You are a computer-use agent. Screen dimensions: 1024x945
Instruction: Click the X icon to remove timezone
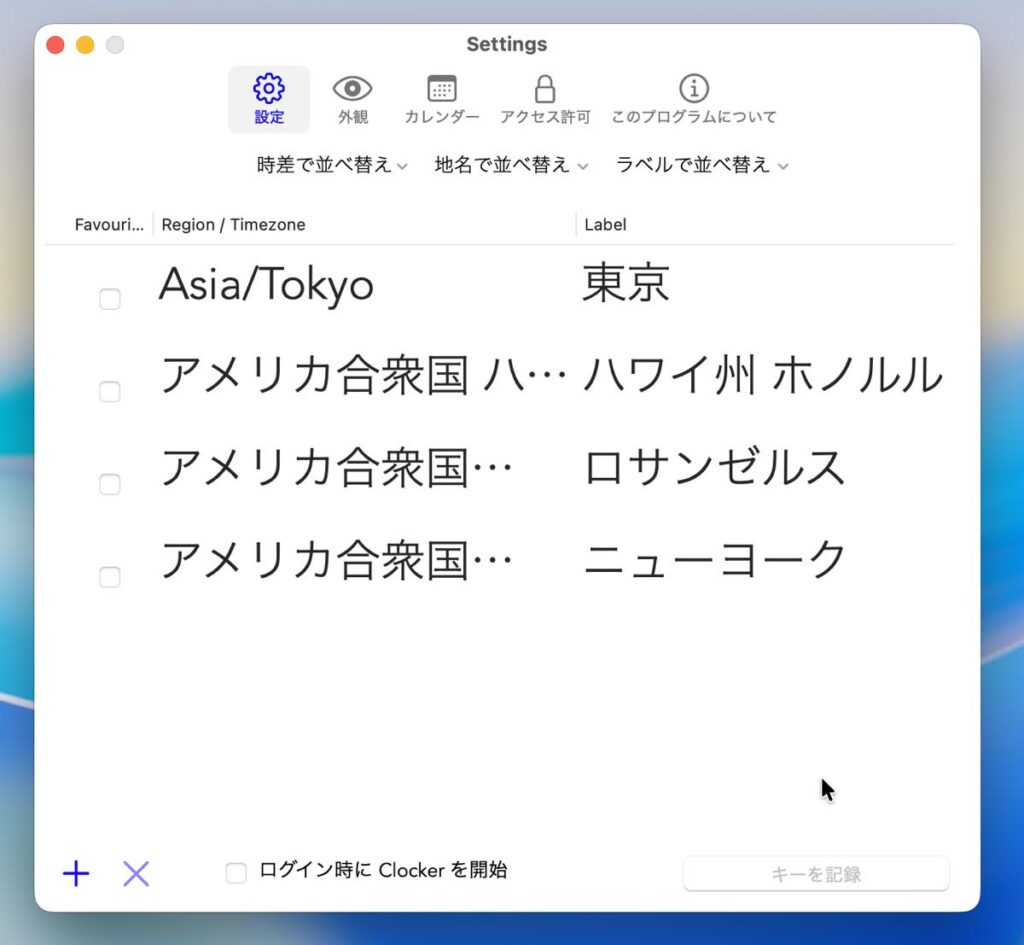tap(136, 874)
